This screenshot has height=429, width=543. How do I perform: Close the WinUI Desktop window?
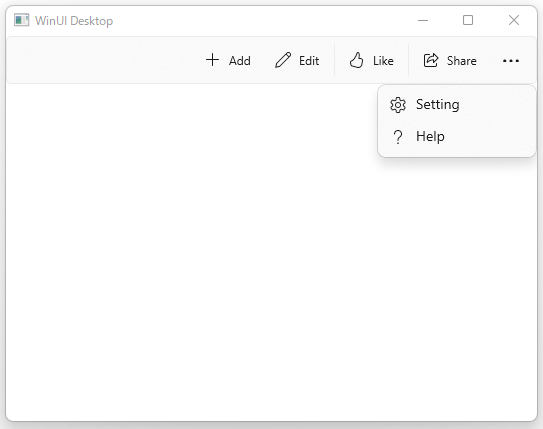point(514,20)
